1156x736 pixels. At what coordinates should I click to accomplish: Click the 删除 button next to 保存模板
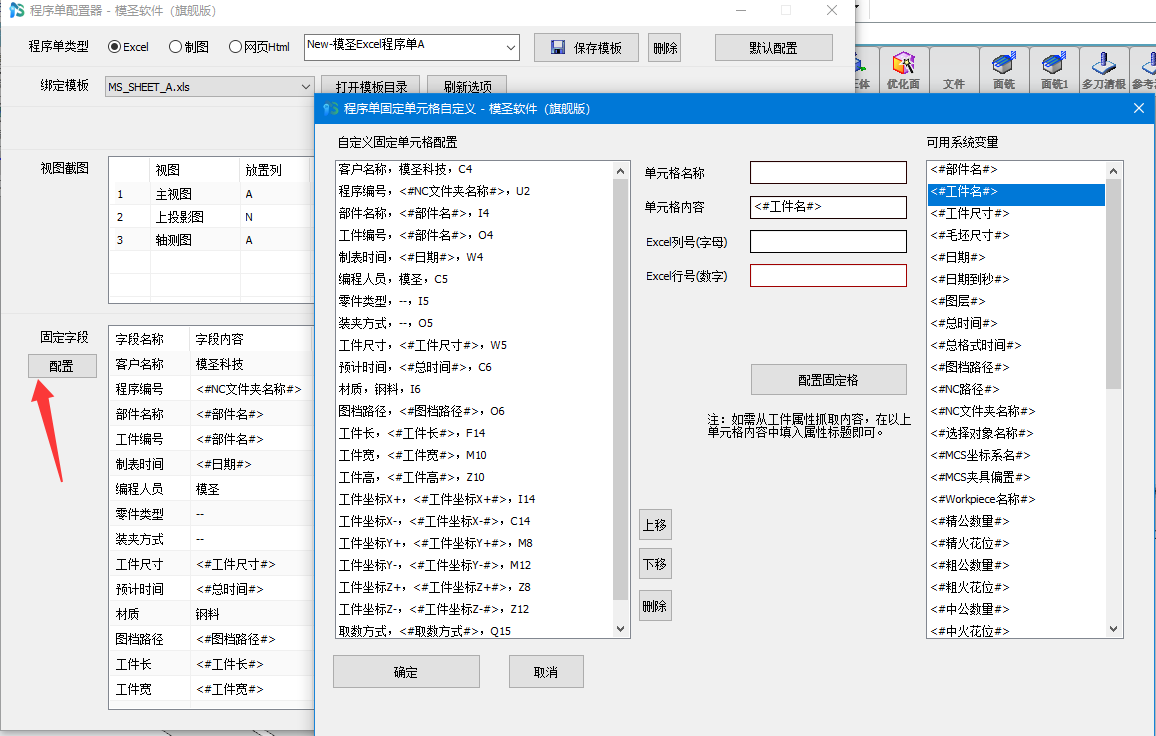(x=665, y=48)
